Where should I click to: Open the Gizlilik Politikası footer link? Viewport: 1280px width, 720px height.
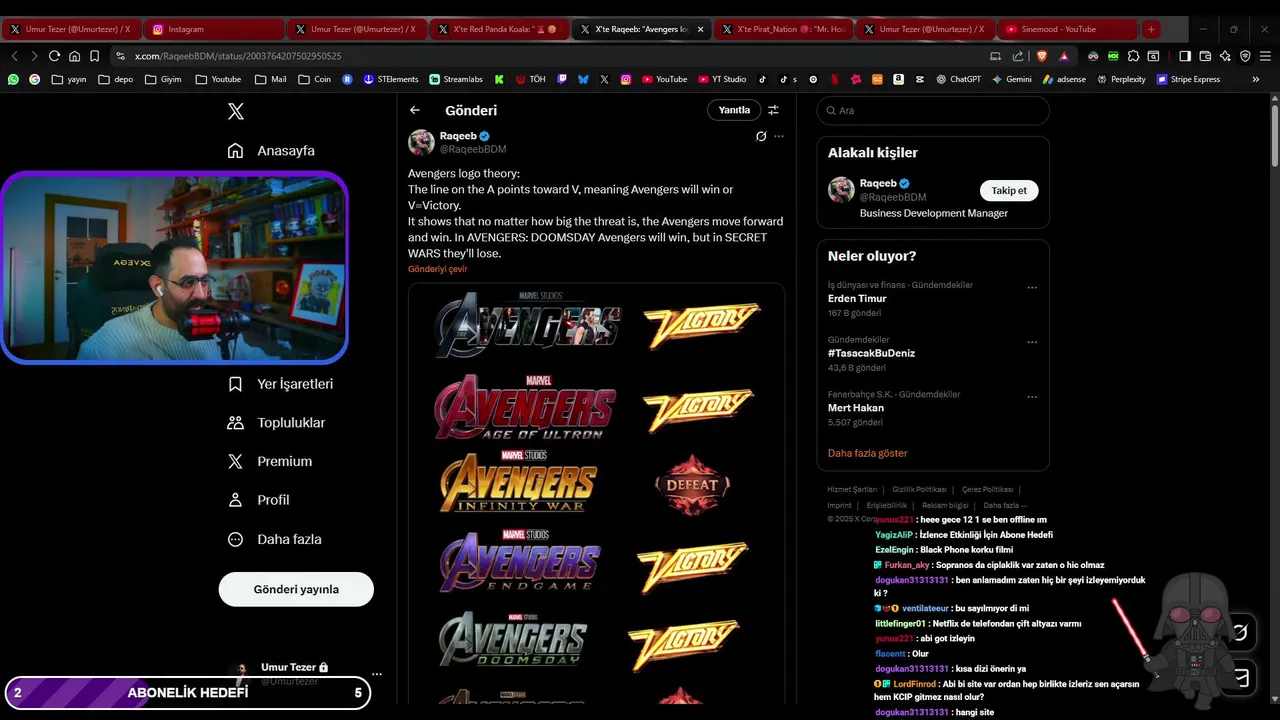coord(919,490)
